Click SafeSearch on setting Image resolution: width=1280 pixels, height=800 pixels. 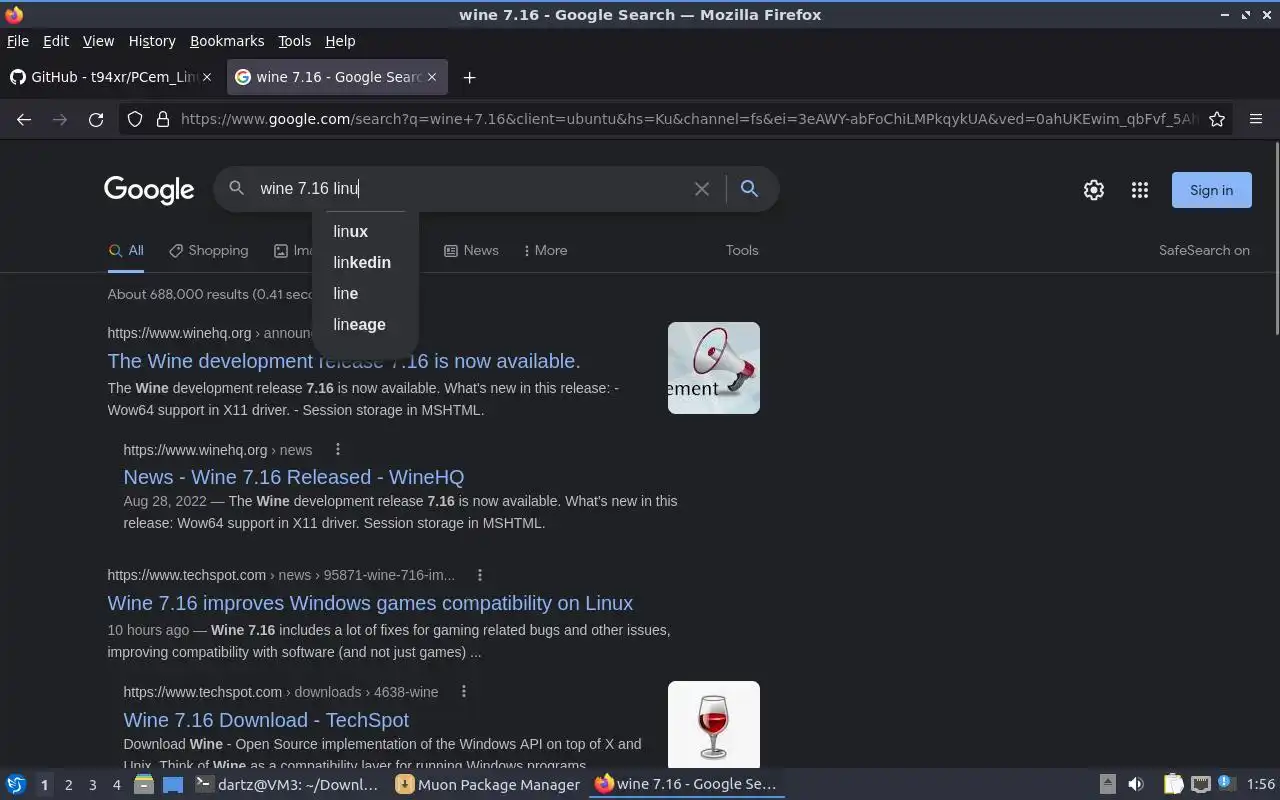coord(1204,250)
